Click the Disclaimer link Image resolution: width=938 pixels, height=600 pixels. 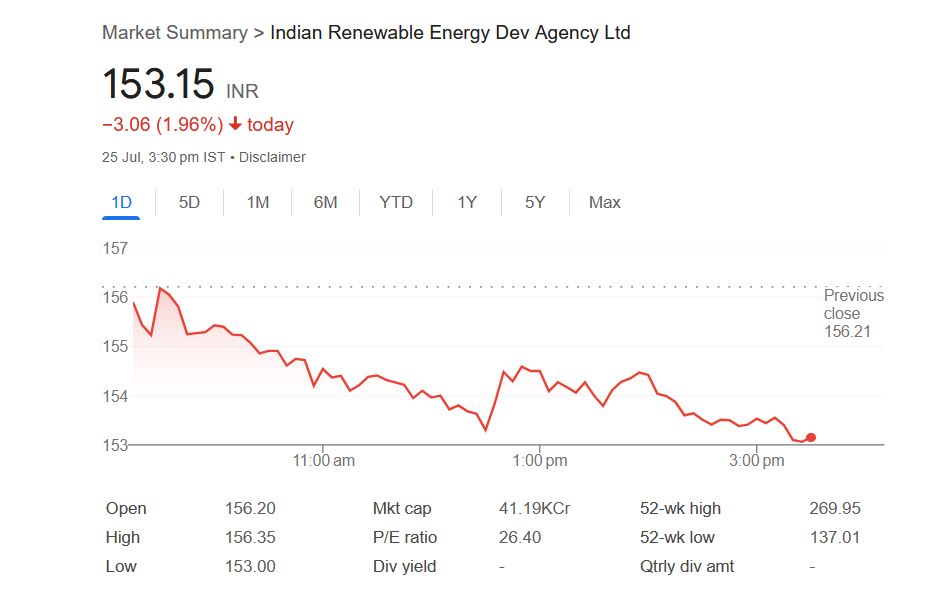[x=272, y=157]
